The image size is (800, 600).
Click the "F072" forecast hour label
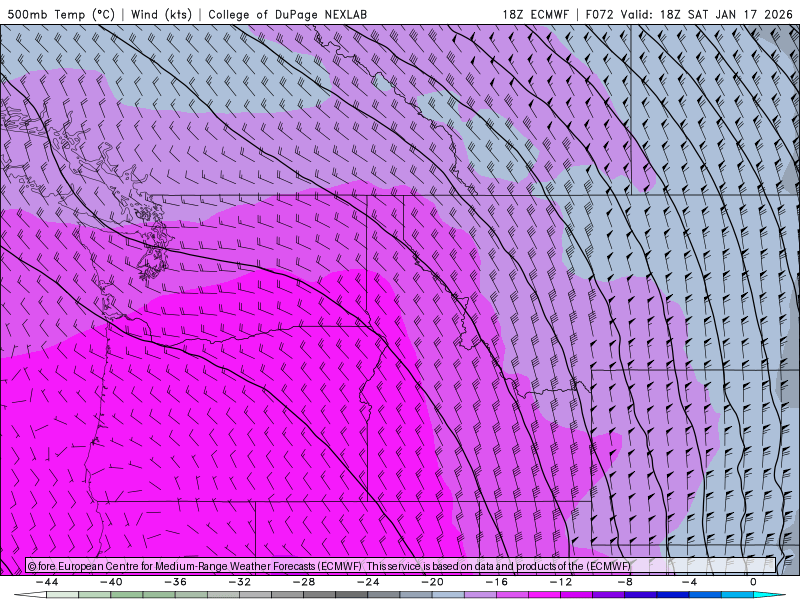[x=599, y=14]
